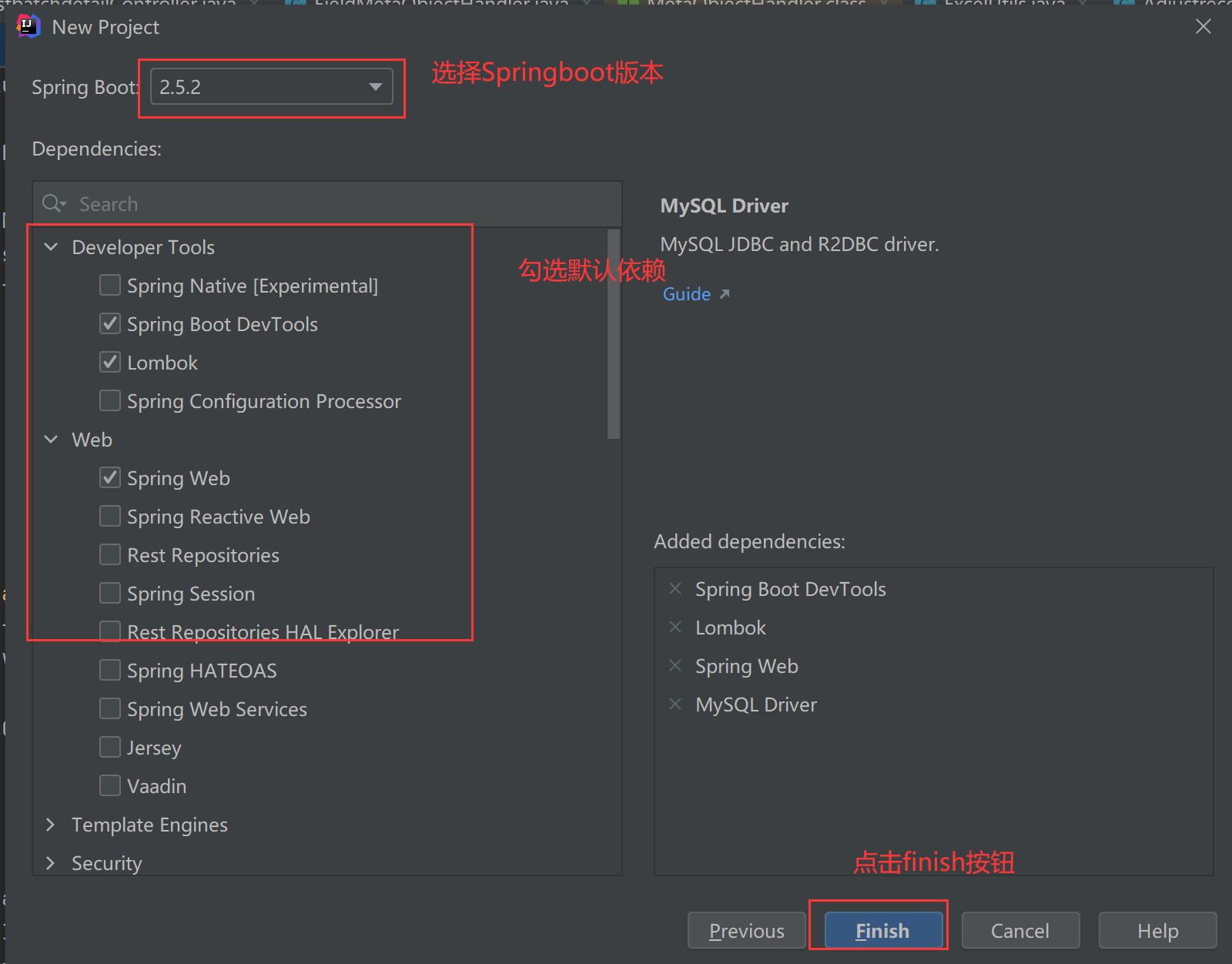The width and height of the screenshot is (1232, 964).
Task: Enable the Rest Repositories checkbox
Action: pyautogui.click(x=110, y=555)
